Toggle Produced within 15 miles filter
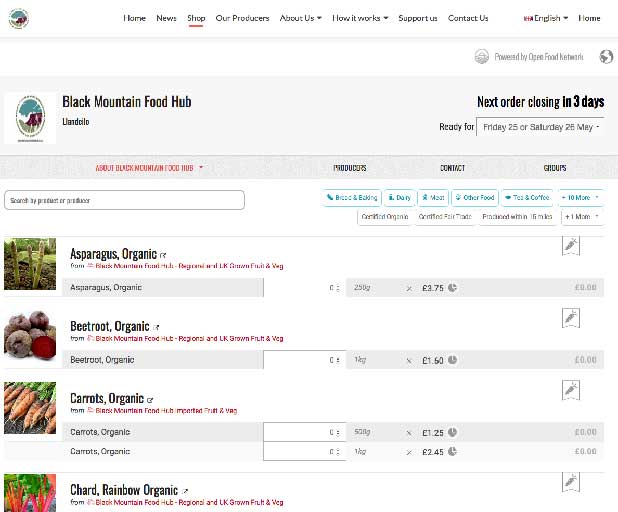 pyautogui.click(x=517, y=217)
